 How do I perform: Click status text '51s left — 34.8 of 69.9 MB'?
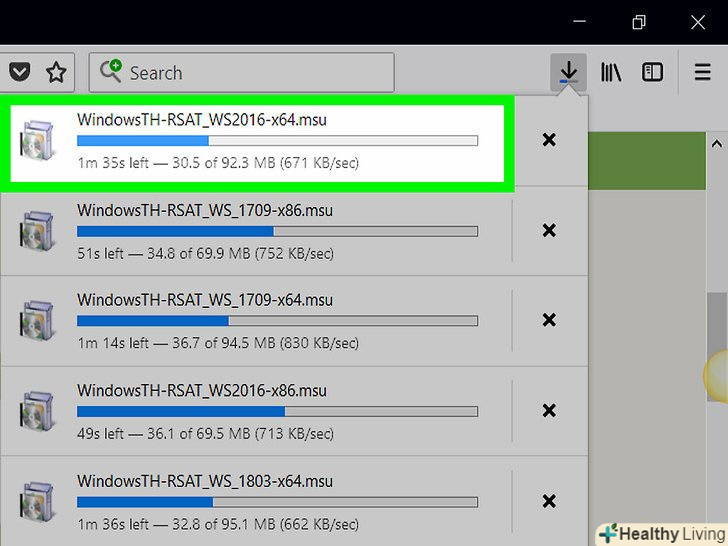(x=164, y=254)
